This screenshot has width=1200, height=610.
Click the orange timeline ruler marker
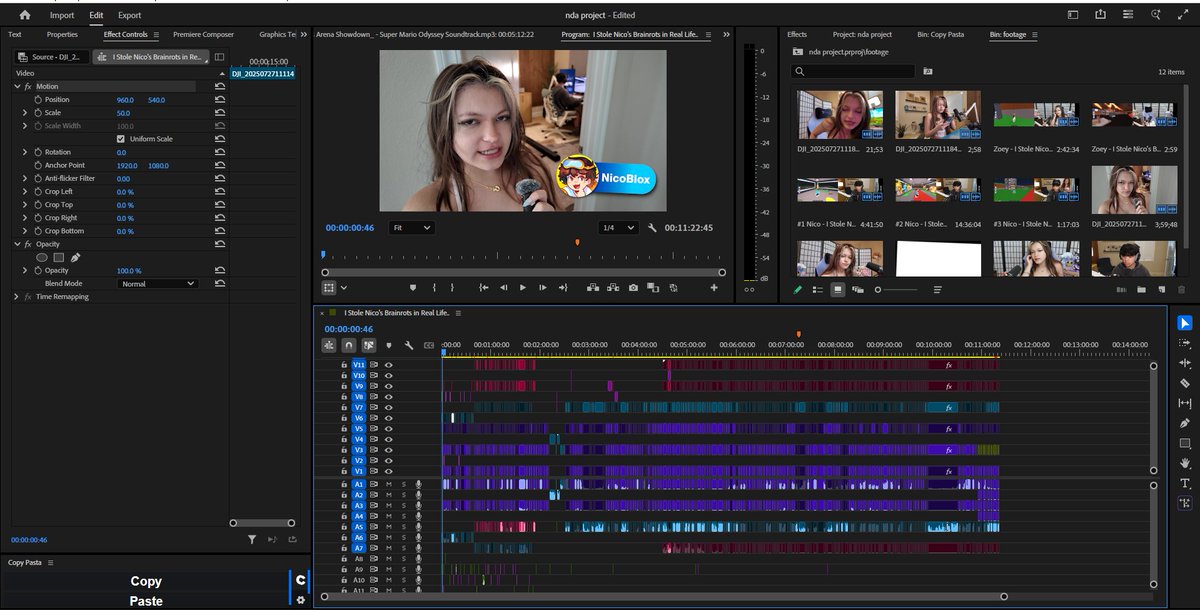[x=799, y=335]
